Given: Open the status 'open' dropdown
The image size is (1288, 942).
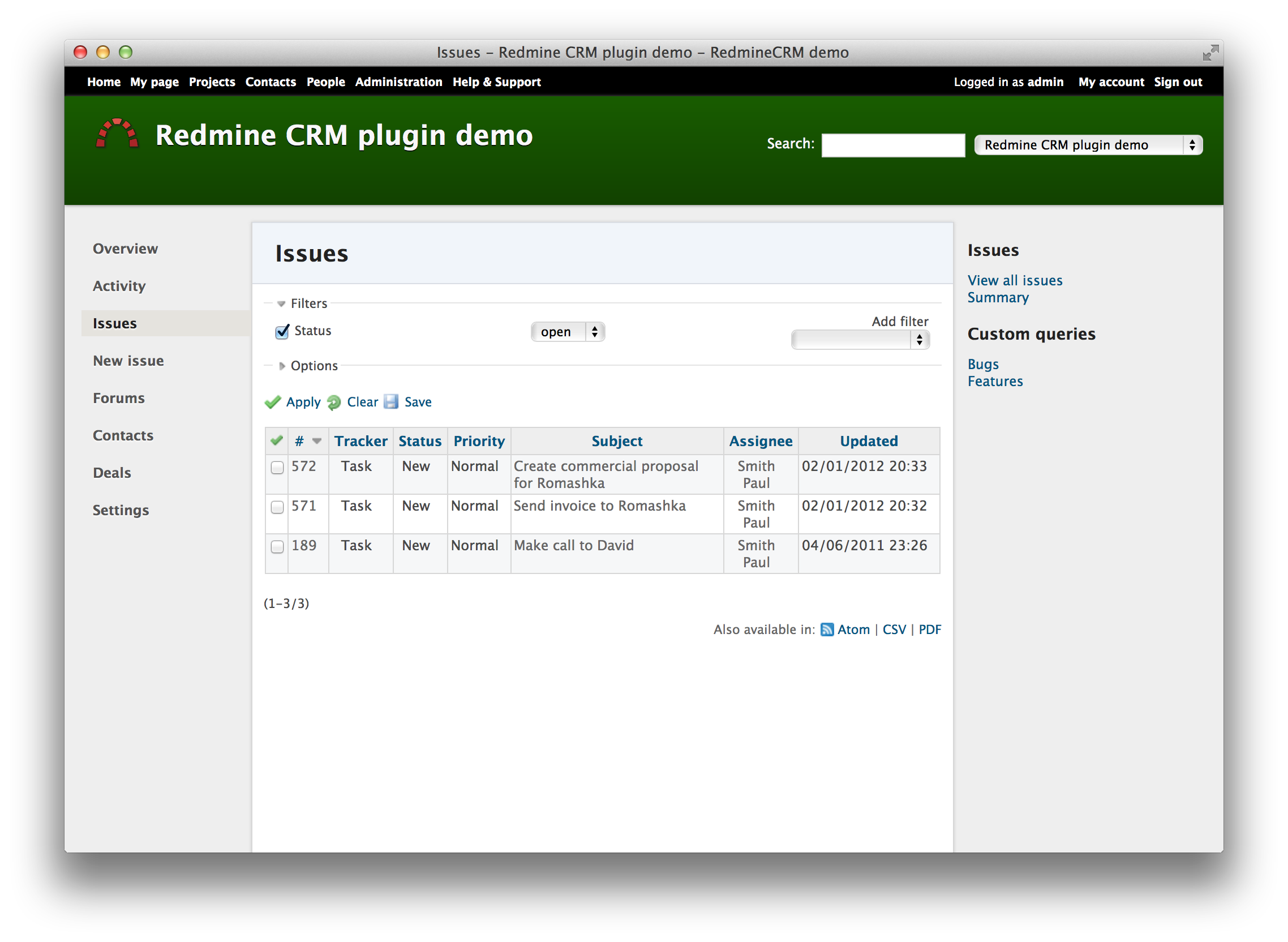Looking at the screenshot, I should (568, 332).
